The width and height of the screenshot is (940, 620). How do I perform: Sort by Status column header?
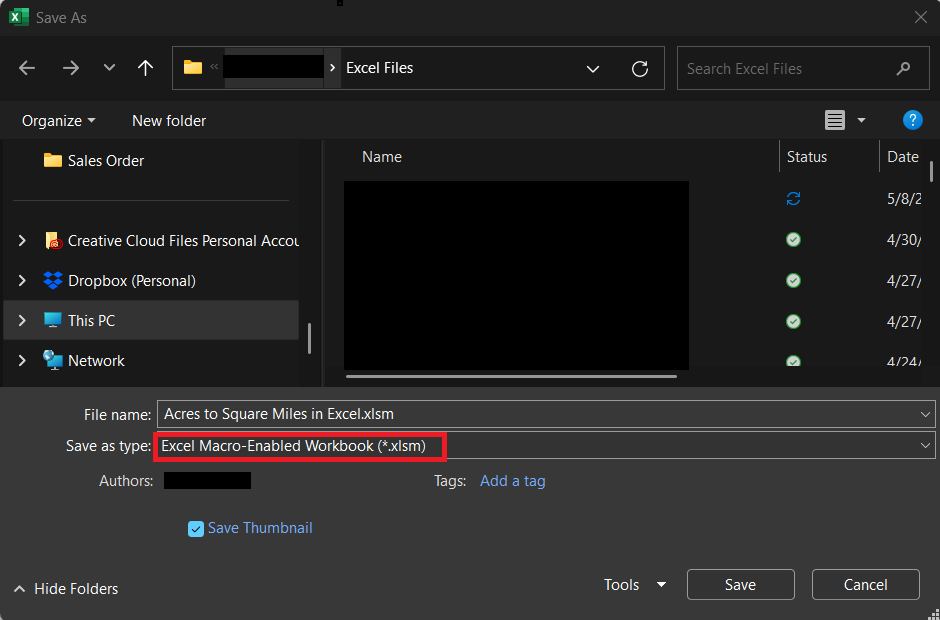pyautogui.click(x=806, y=156)
